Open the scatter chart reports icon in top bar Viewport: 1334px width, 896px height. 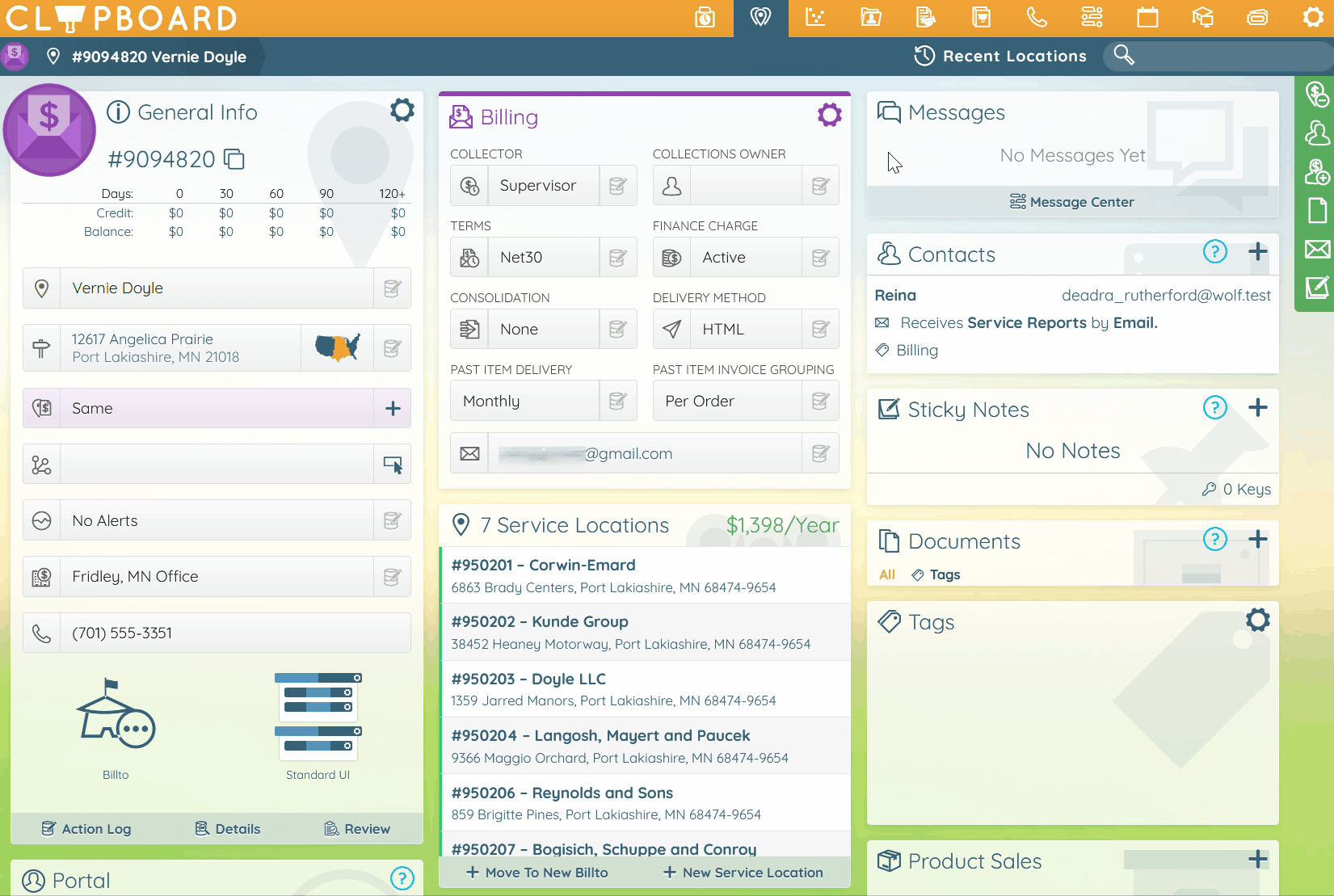point(815,18)
